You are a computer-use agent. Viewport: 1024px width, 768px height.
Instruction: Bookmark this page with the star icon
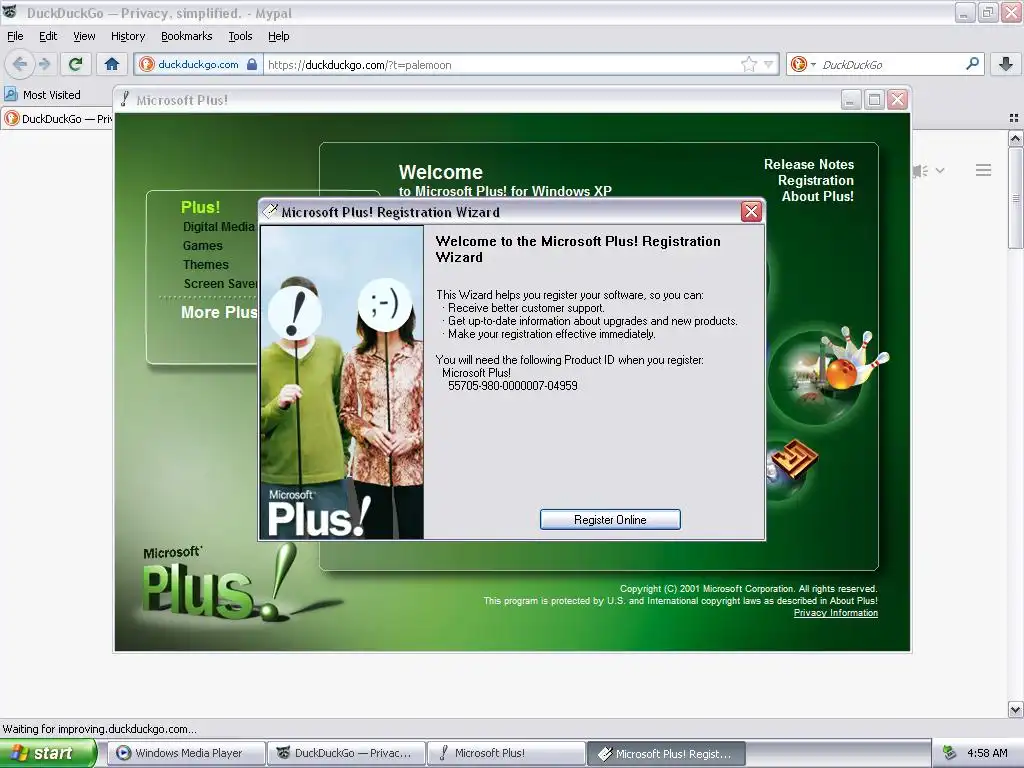(748, 64)
